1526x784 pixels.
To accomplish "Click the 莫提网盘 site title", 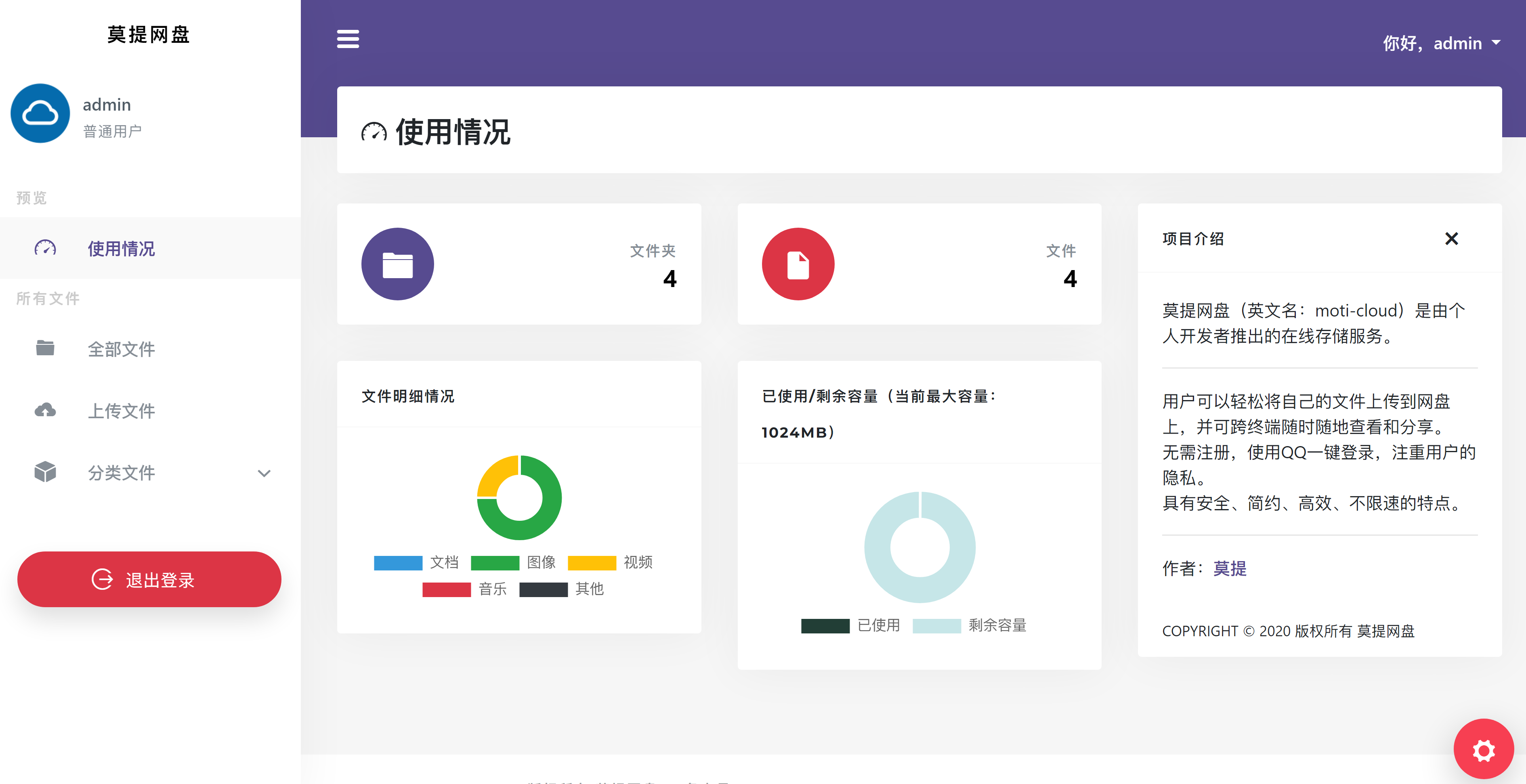I will point(149,34).
